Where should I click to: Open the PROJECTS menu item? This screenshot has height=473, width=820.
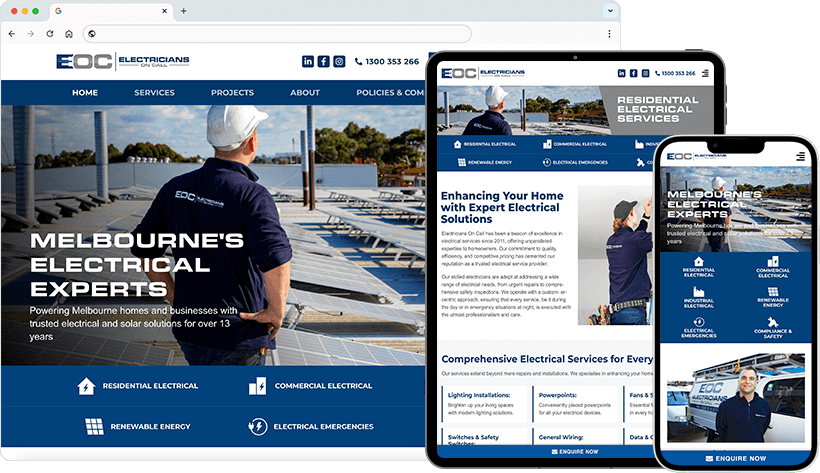(x=232, y=93)
